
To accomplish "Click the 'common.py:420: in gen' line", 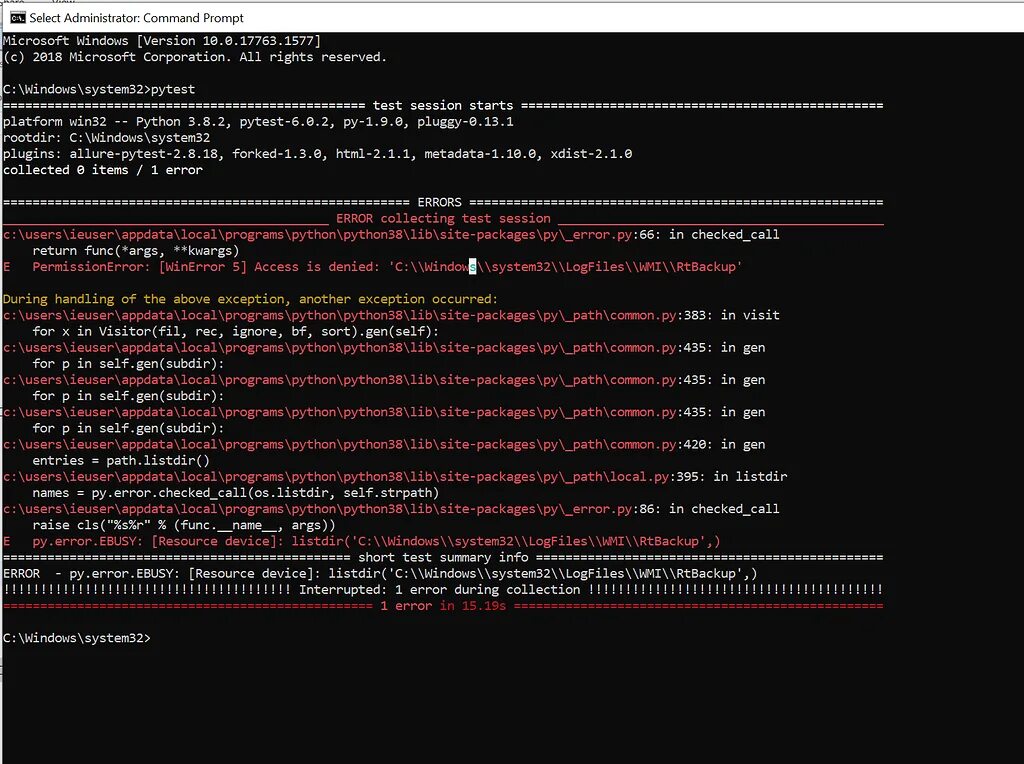I will (384, 445).
